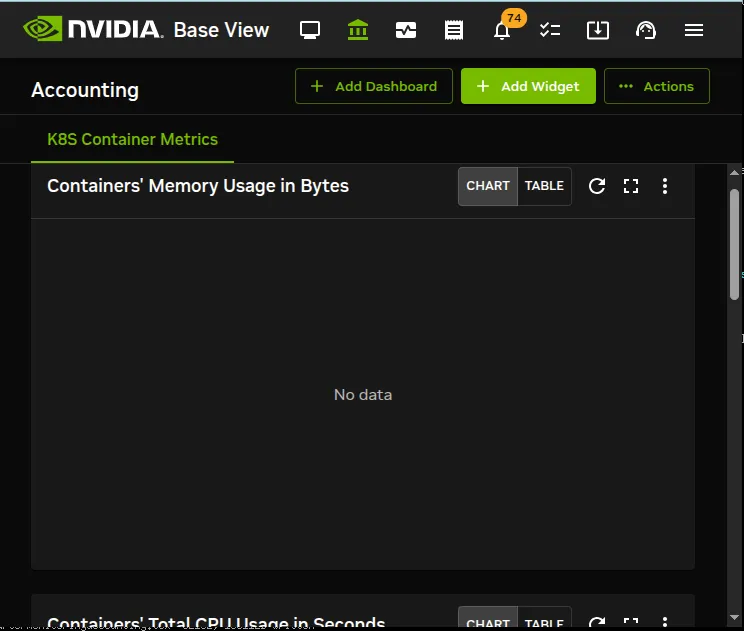744x631 pixels.
Task: Click the 'No data' message
Action: [363, 395]
